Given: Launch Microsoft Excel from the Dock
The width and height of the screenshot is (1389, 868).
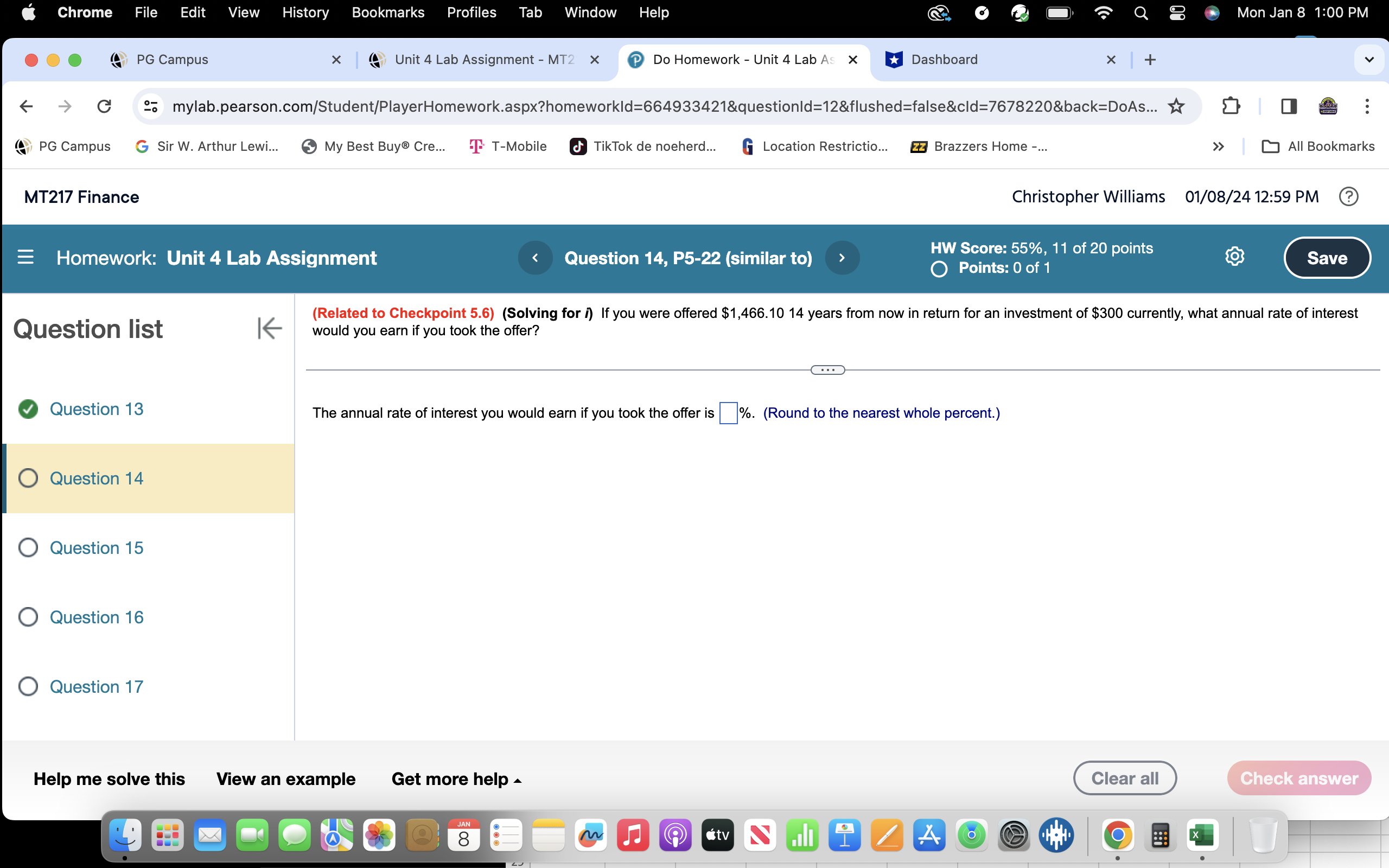Looking at the screenshot, I should [1203, 835].
